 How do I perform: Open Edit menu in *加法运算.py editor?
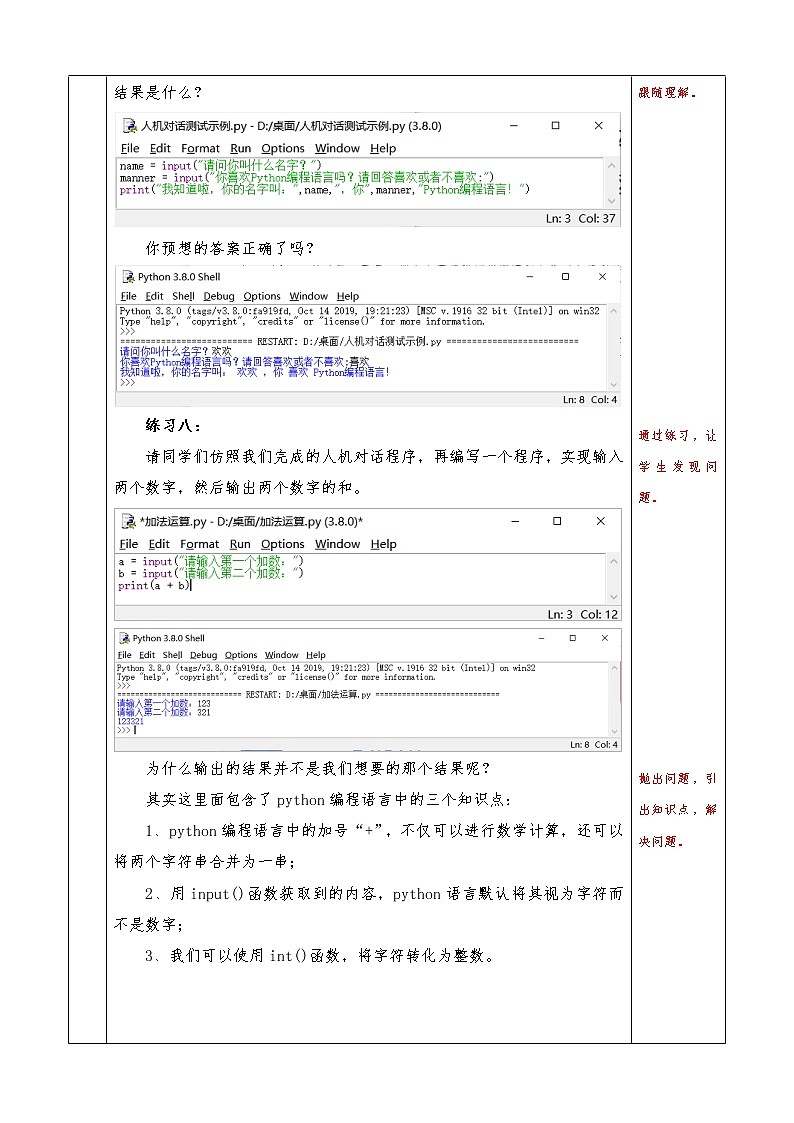[x=159, y=544]
